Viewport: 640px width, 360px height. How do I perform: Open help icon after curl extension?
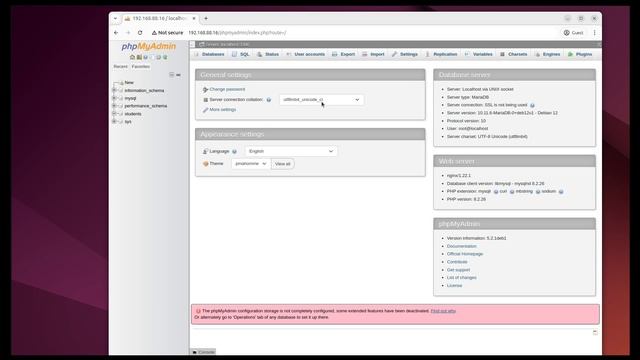pyautogui.click(x=512, y=191)
